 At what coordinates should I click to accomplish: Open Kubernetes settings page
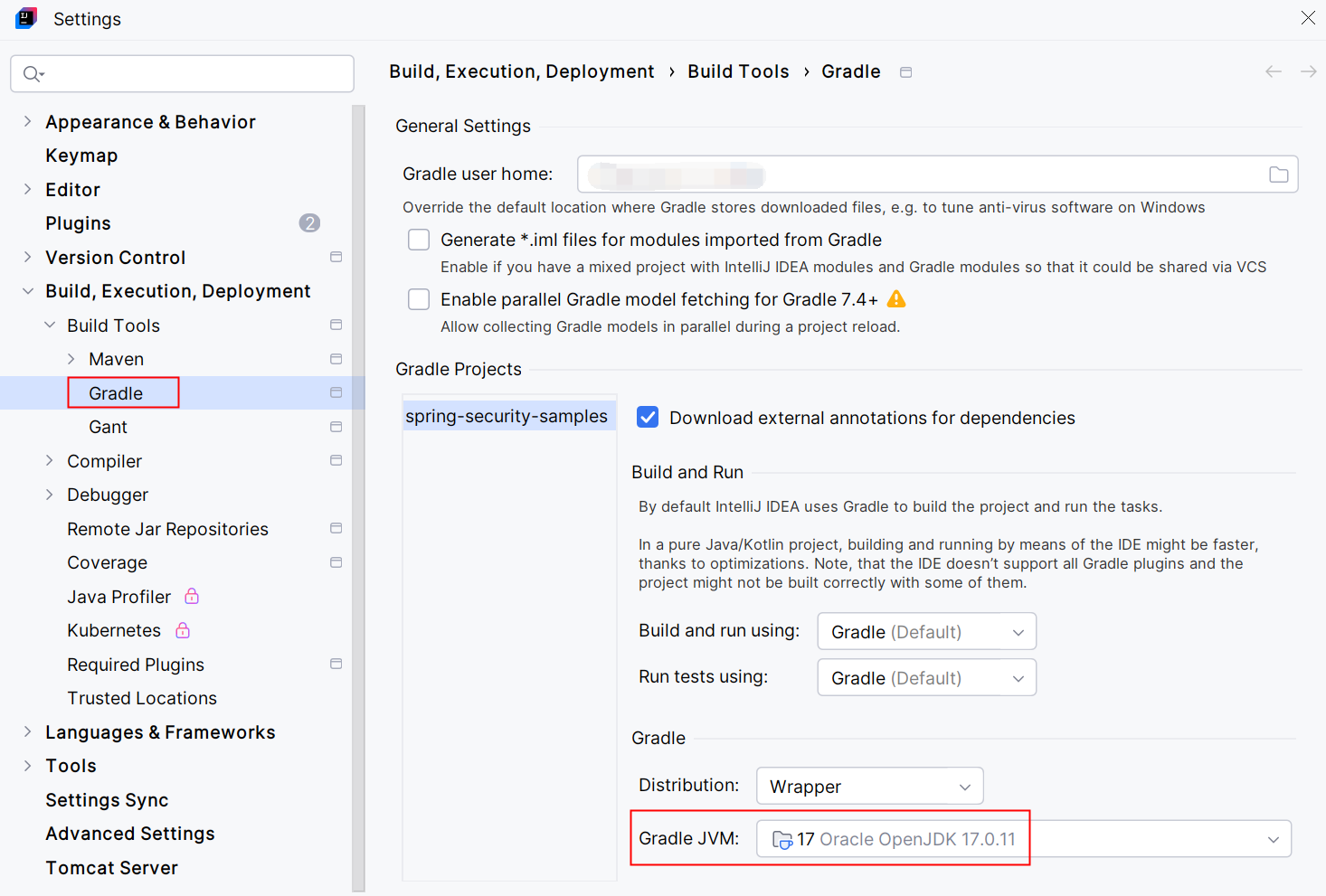114,630
